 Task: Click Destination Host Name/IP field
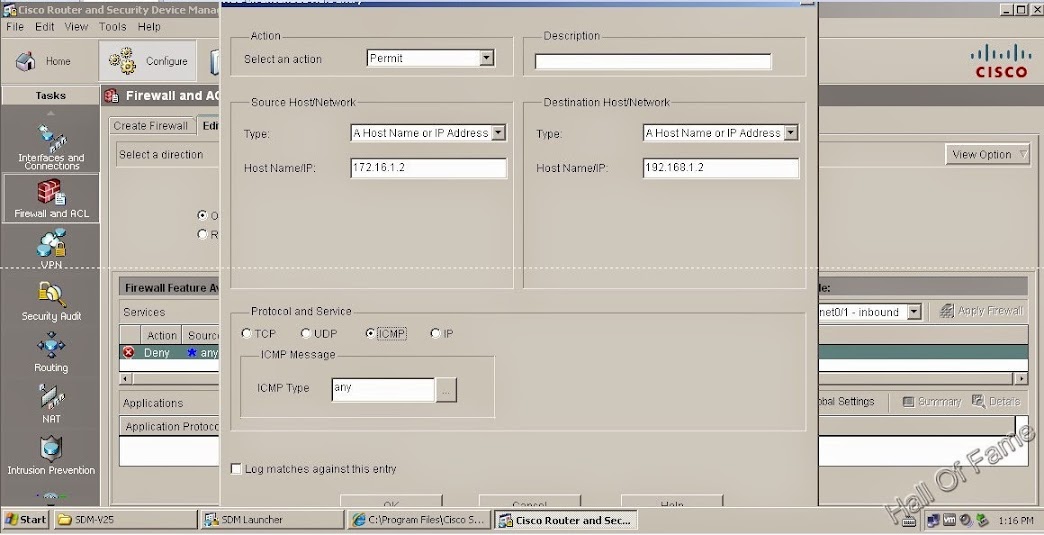[x=720, y=168]
